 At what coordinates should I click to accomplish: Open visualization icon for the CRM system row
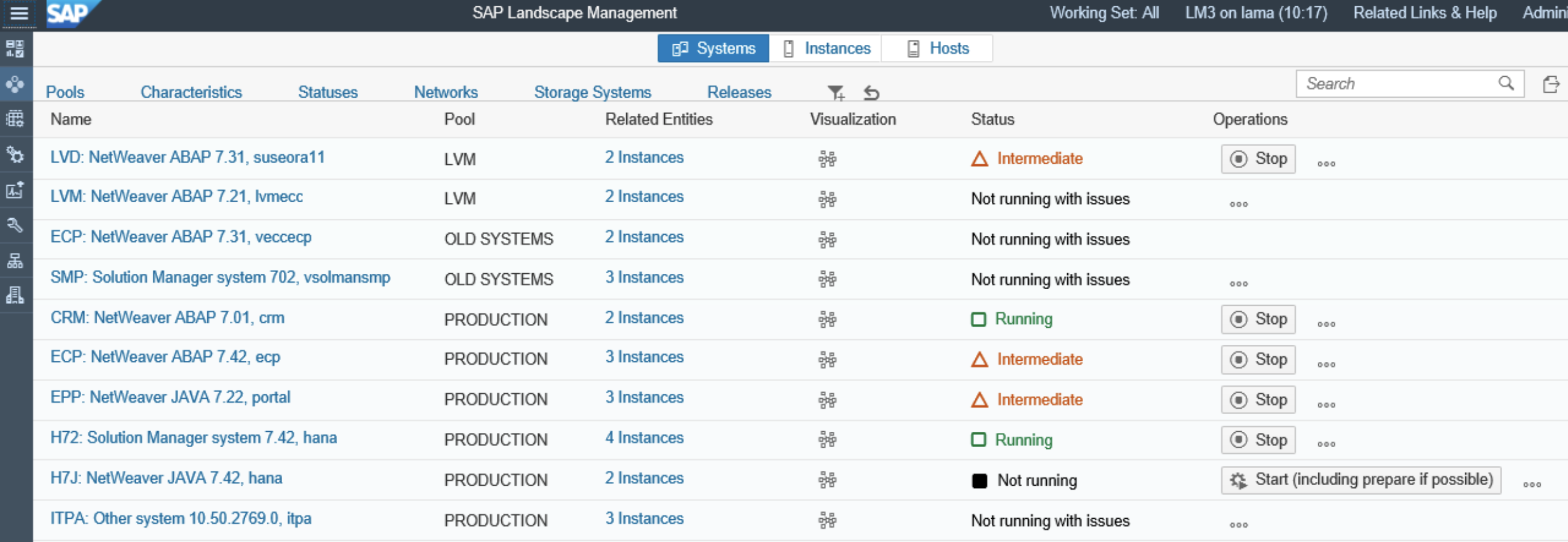pyautogui.click(x=827, y=319)
